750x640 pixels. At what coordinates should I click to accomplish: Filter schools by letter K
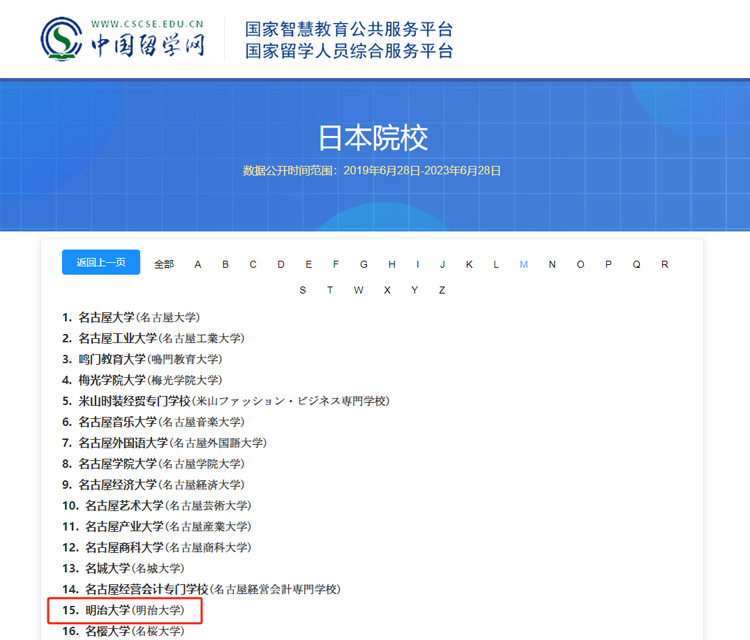tap(469, 264)
